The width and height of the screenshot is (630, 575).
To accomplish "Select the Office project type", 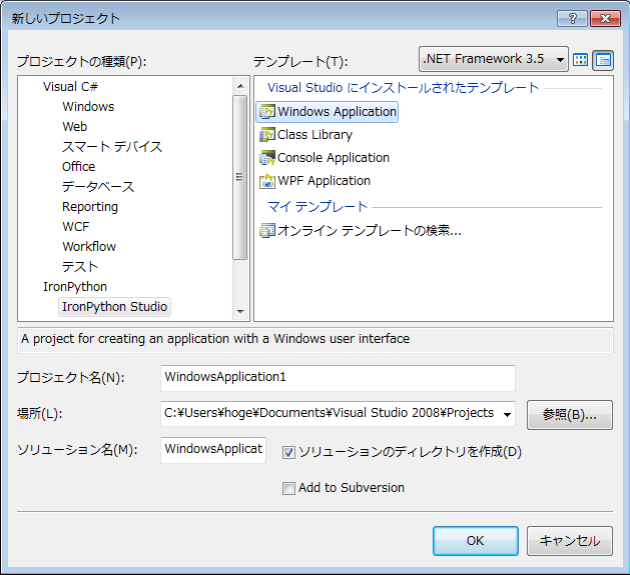I will (x=78, y=167).
